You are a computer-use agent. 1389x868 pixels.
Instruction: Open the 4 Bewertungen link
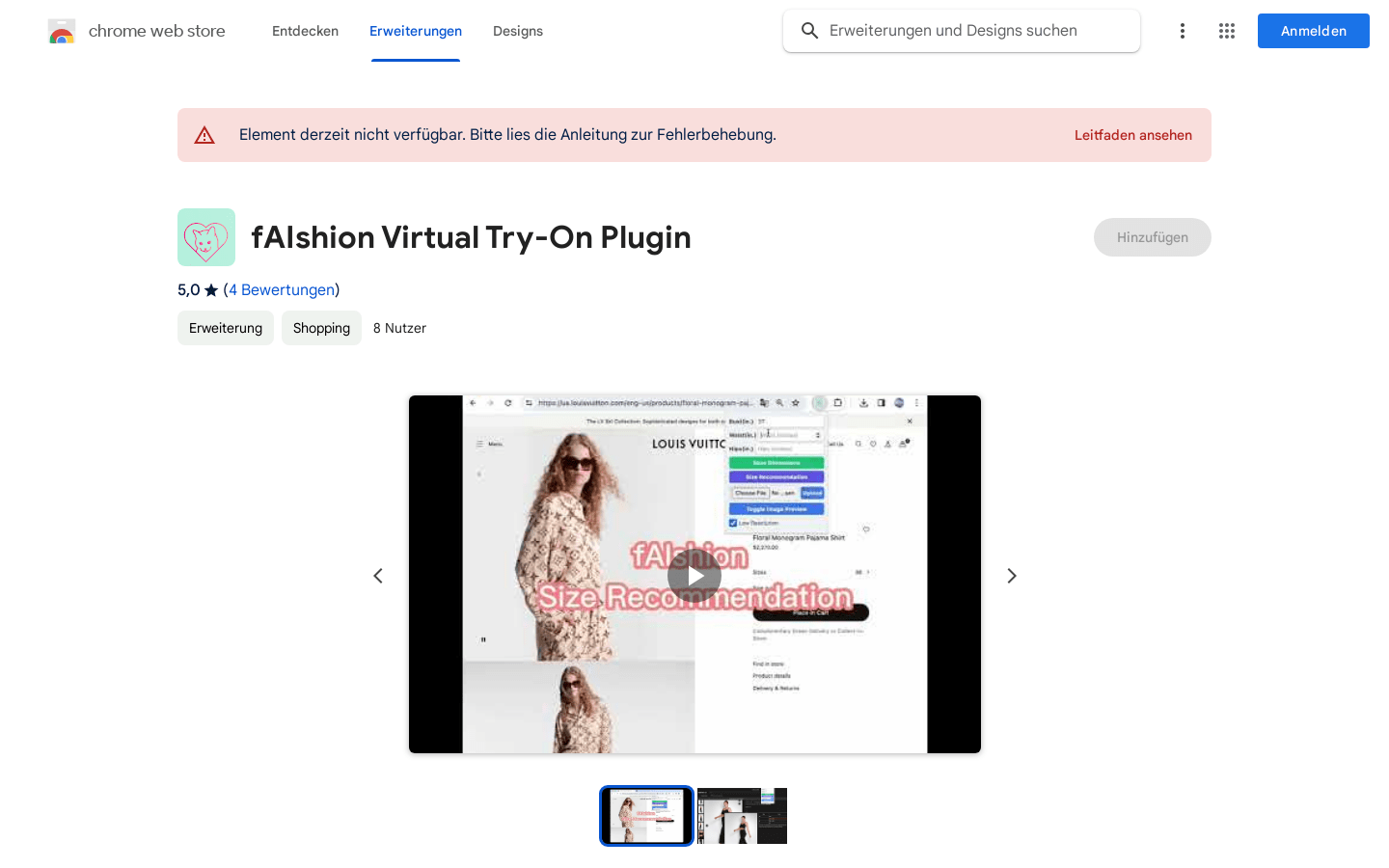(282, 289)
